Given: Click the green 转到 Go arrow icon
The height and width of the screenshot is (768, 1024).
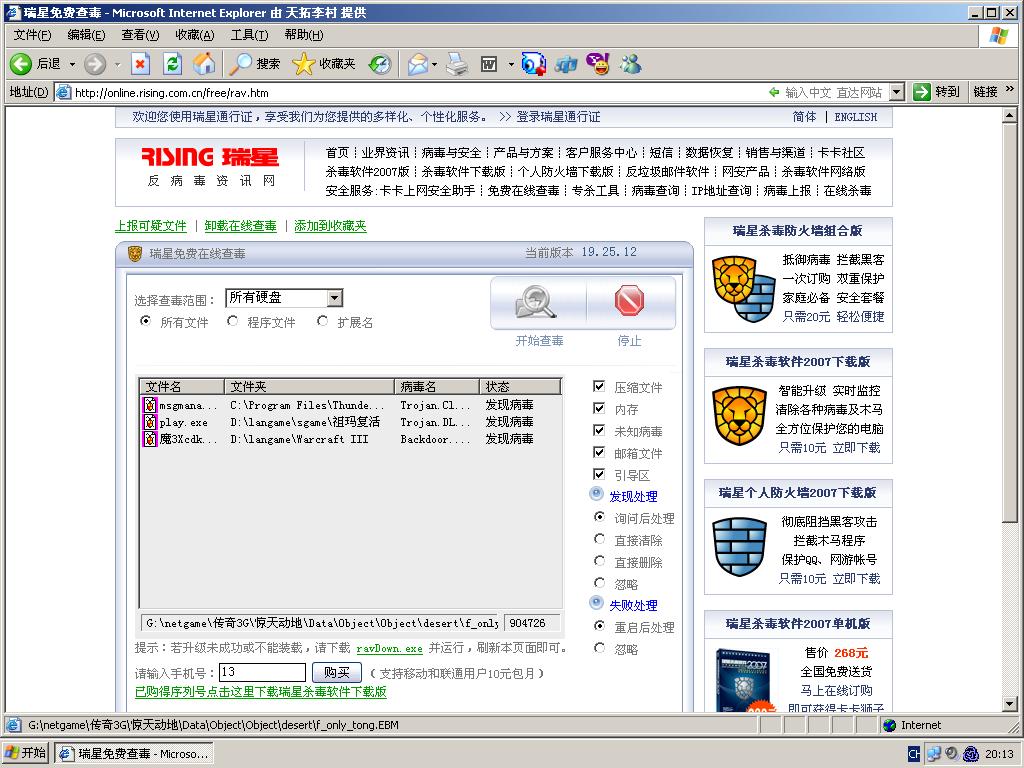Looking at the screenshot, I should (921, 92).
